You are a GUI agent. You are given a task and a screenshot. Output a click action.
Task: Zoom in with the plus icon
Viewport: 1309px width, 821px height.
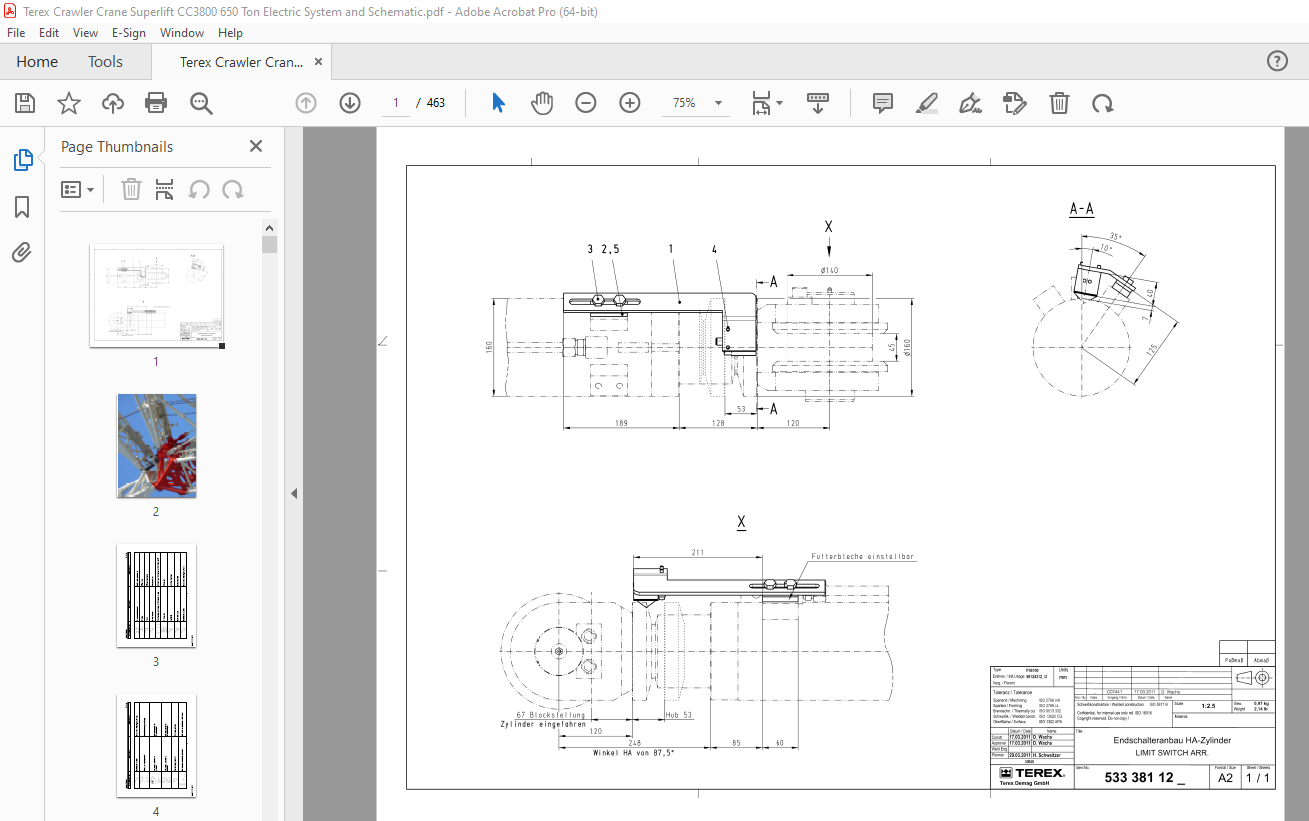click(629, 103)
